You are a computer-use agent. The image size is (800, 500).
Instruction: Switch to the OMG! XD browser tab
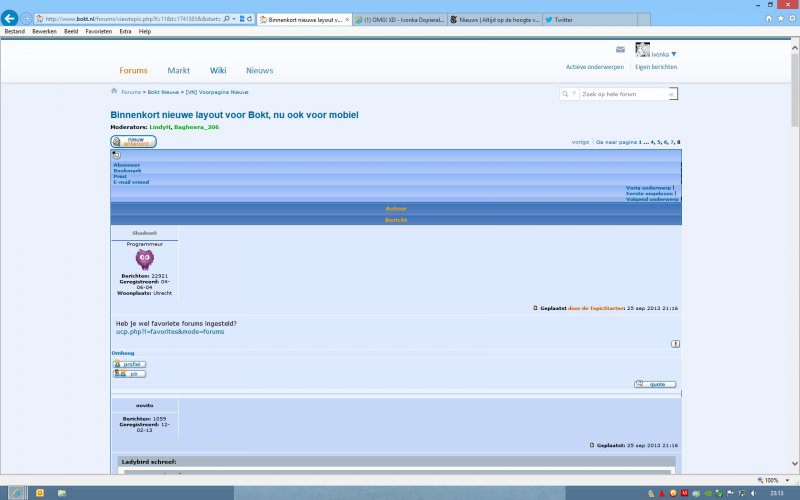(400, 19)
